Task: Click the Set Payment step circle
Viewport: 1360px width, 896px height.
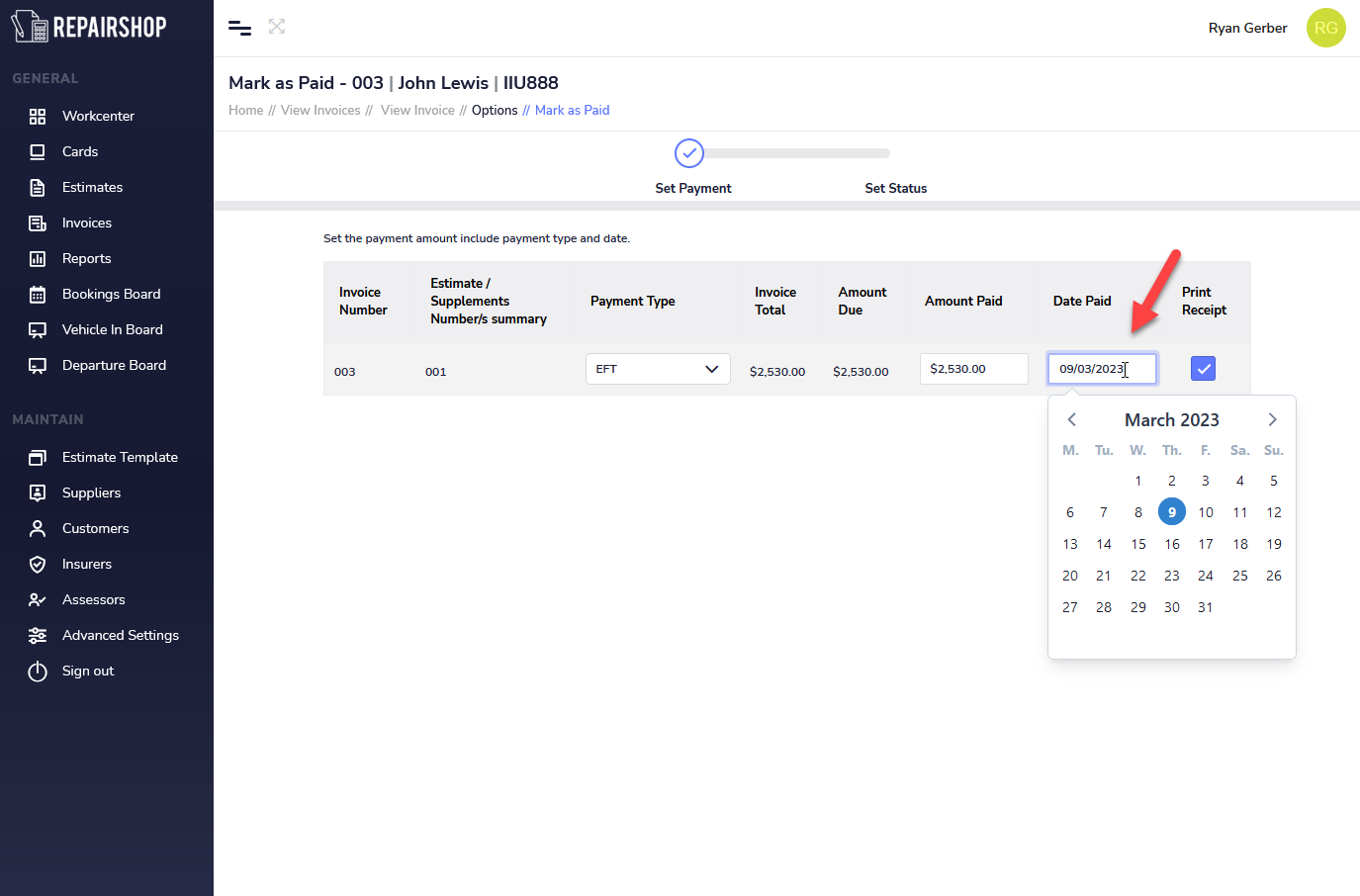Action: tap(689, 153)
